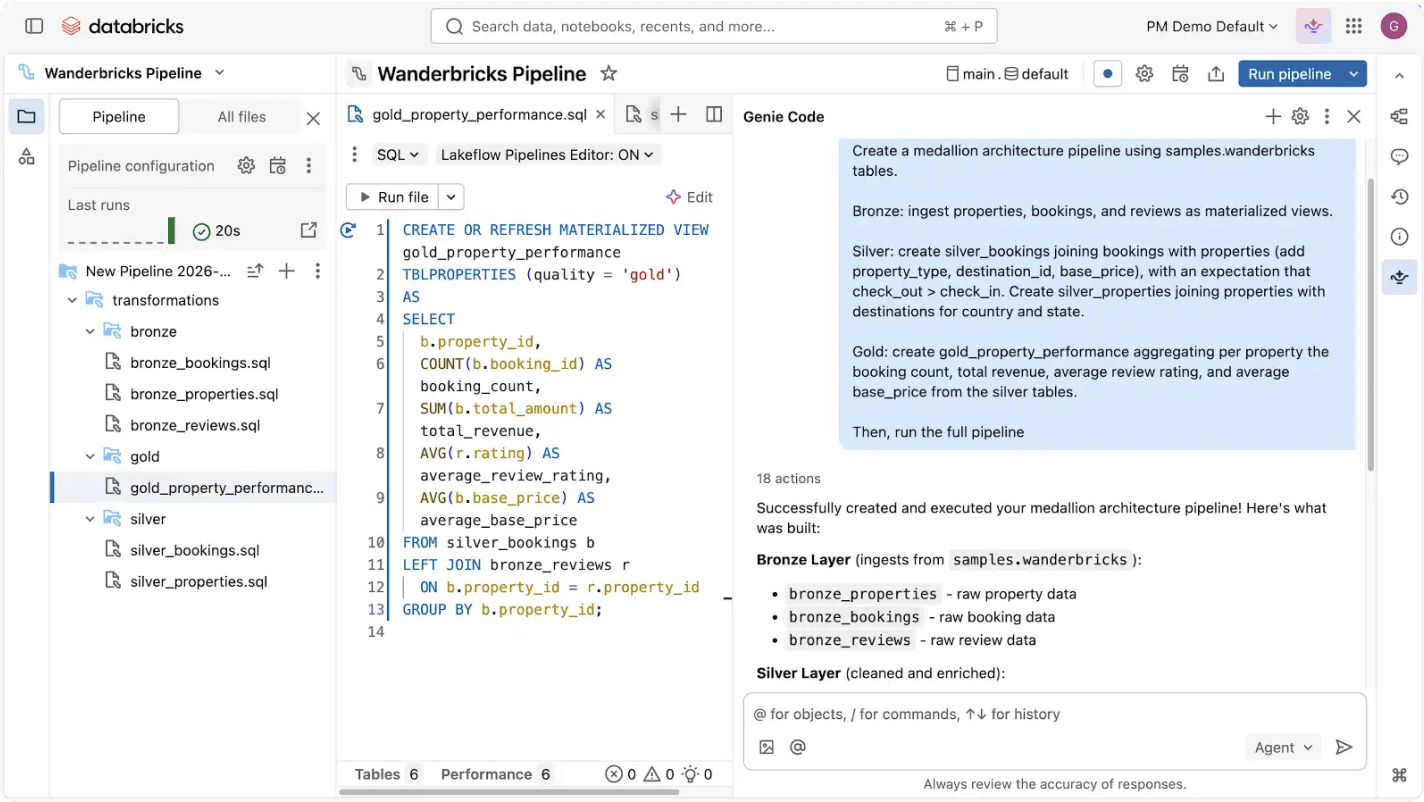The height and width of the screenshot is (802, 1424).
Task: Switch to the All files tab
Action: [240, 116]
